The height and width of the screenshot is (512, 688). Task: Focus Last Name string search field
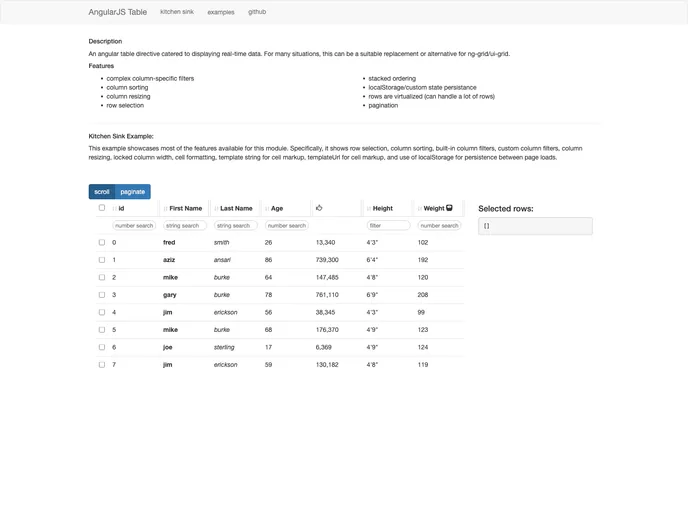[x=236, y=226]
